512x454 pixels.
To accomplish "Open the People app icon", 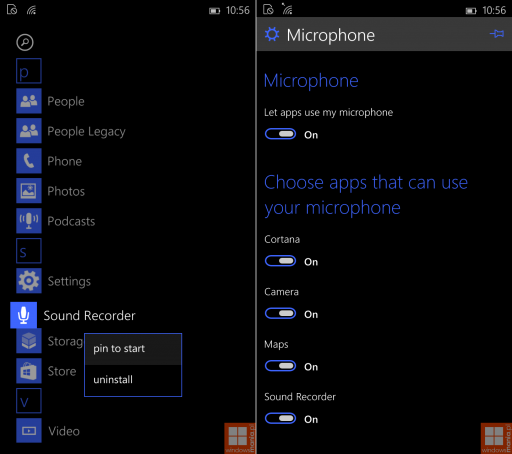I will point(29,101).
